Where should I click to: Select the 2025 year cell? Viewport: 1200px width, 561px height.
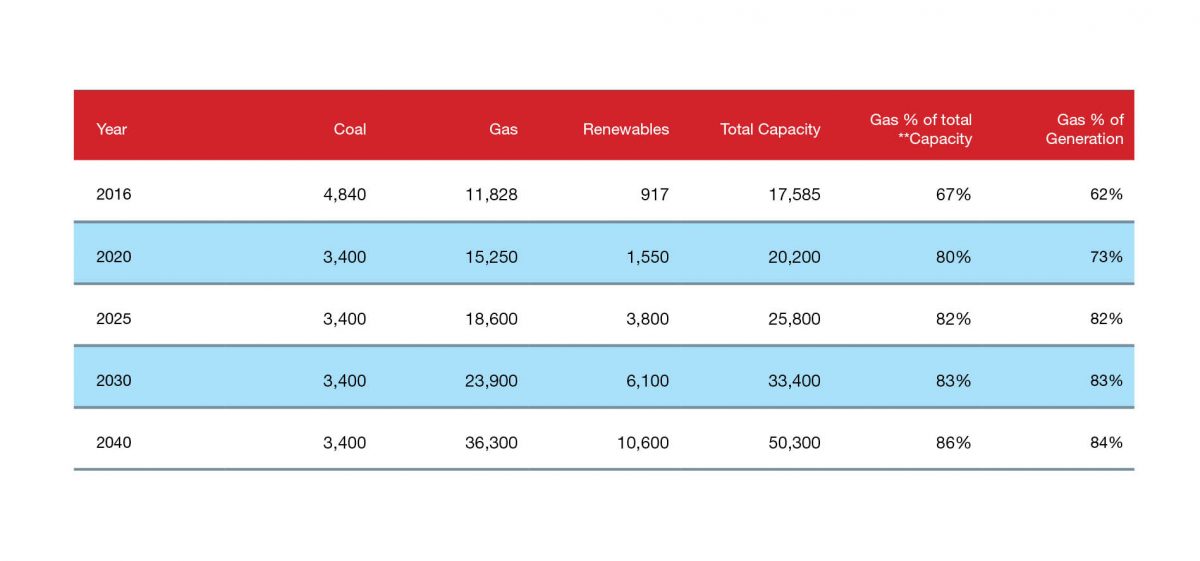coord(113,319)
